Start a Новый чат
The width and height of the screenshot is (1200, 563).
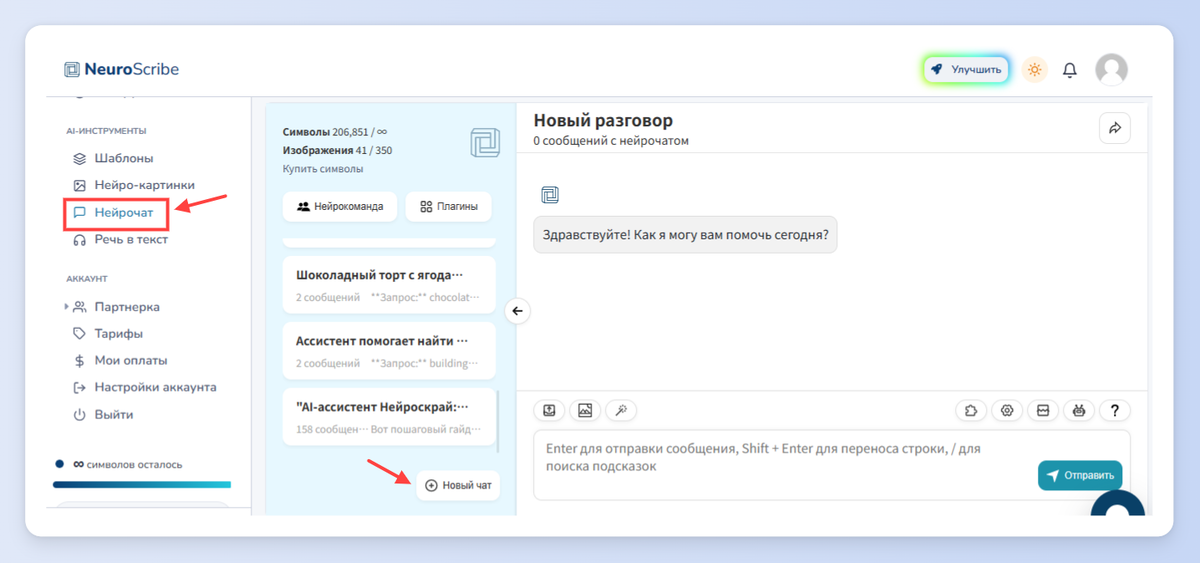click(x=458, y=485)
